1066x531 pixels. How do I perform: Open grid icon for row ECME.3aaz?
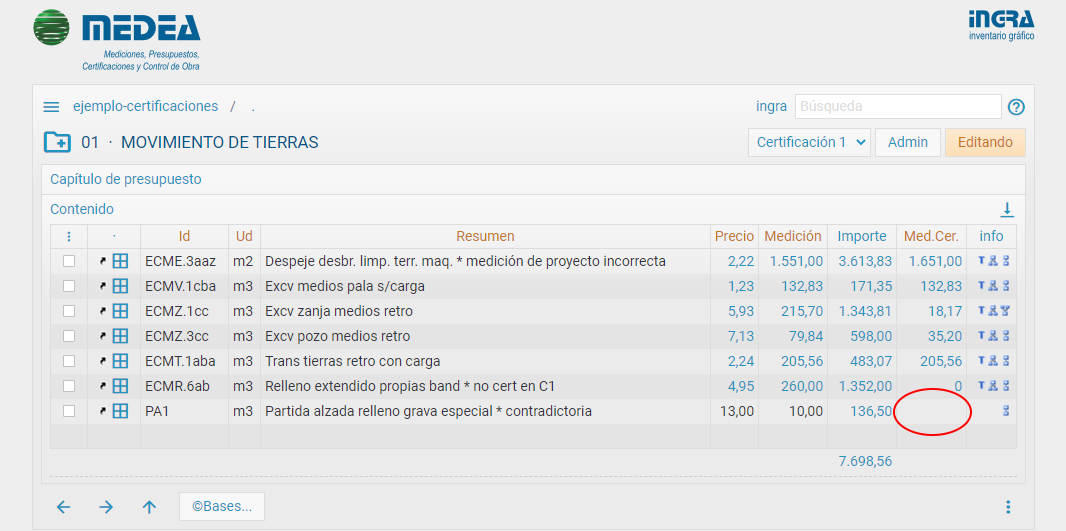coord(120,261)
